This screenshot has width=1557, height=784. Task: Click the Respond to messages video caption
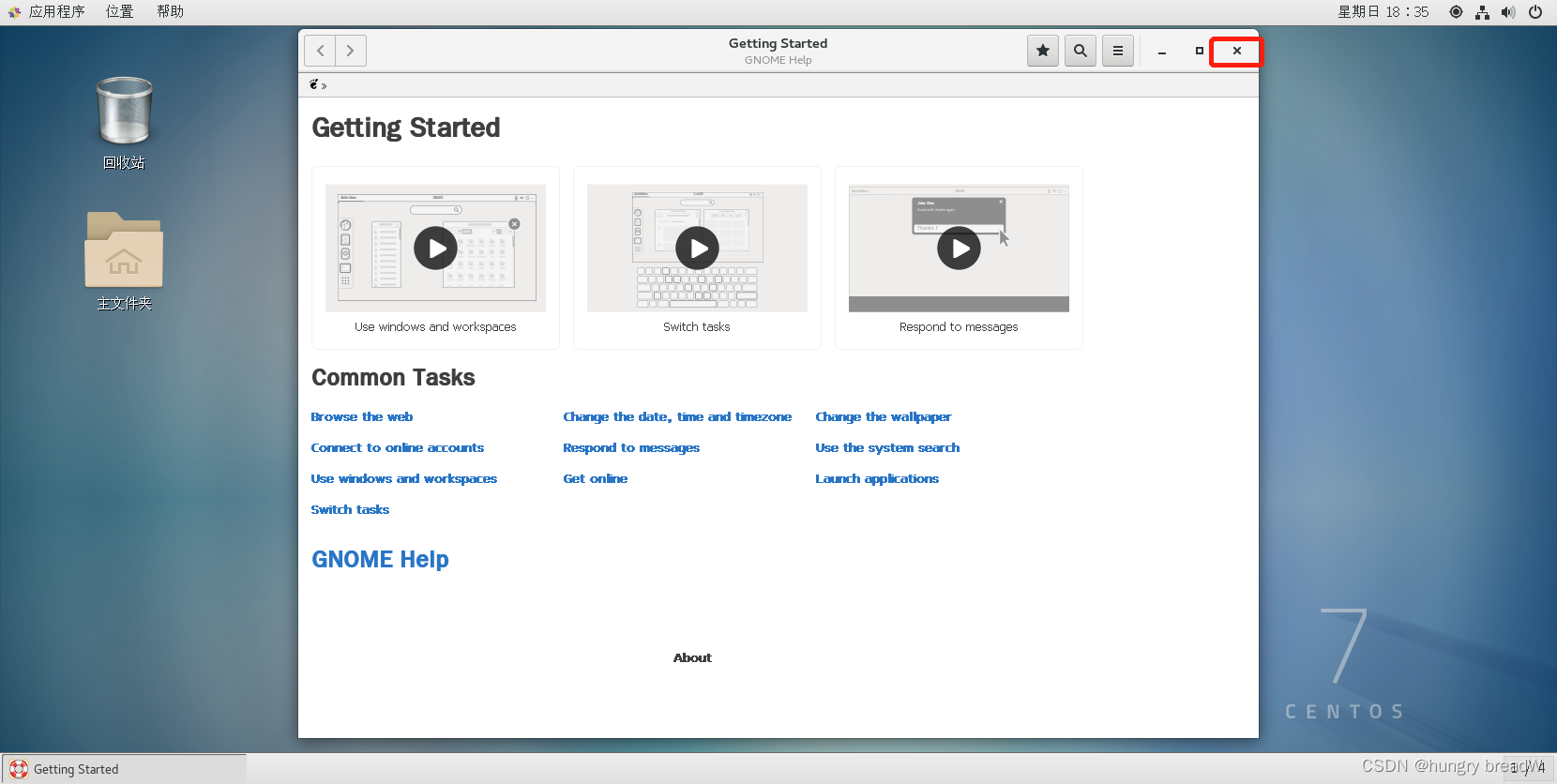[x=959, y=327]
